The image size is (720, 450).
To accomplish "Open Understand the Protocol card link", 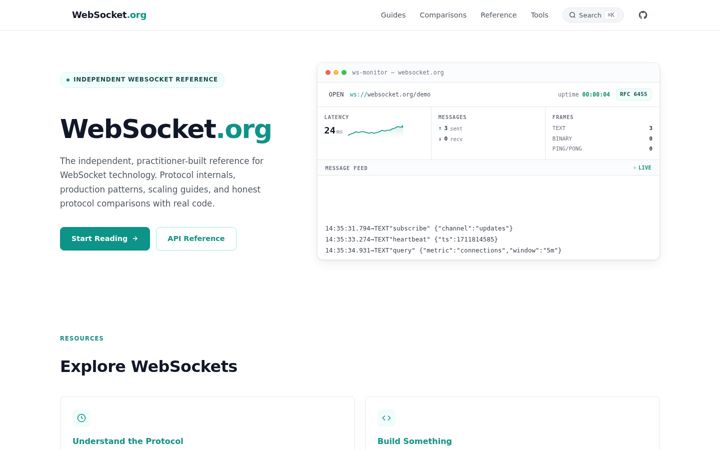I will 128,441.
